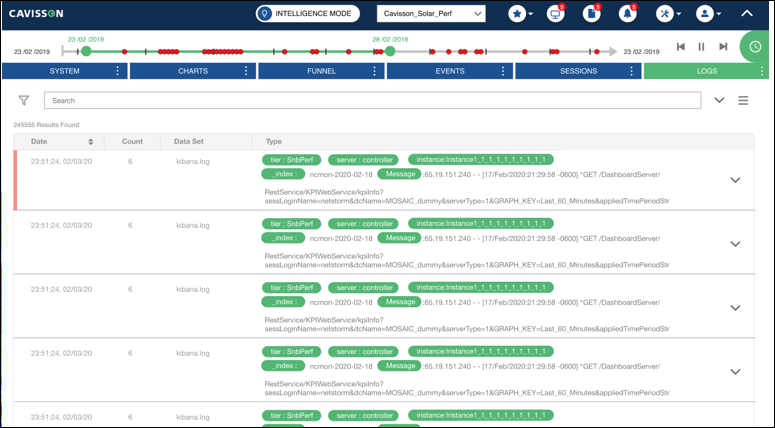Screen dimensions: 775x428
Task: Click 'ncmon-2020-02-18' in the second row
Action: [x=341, y=238]
